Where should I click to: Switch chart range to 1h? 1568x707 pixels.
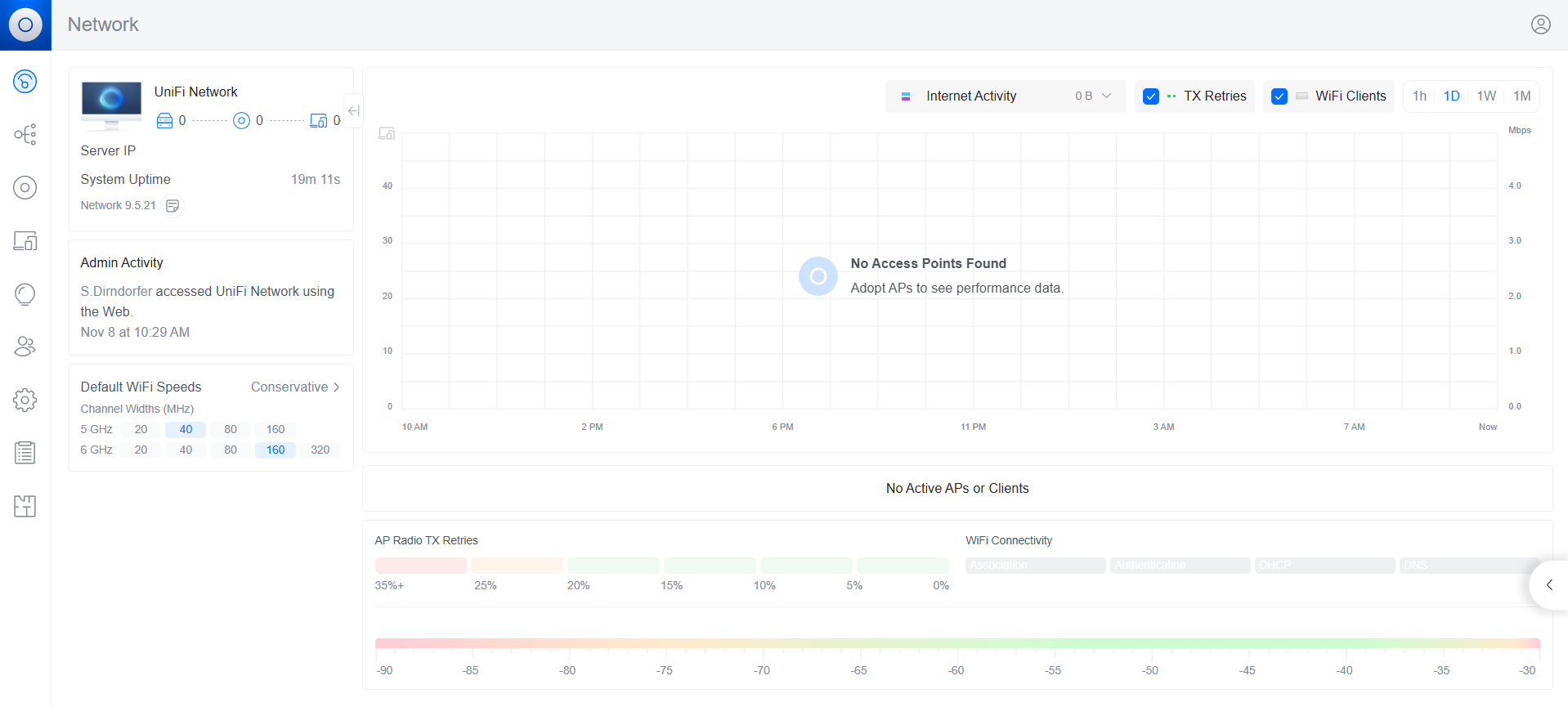[1419, 96]
